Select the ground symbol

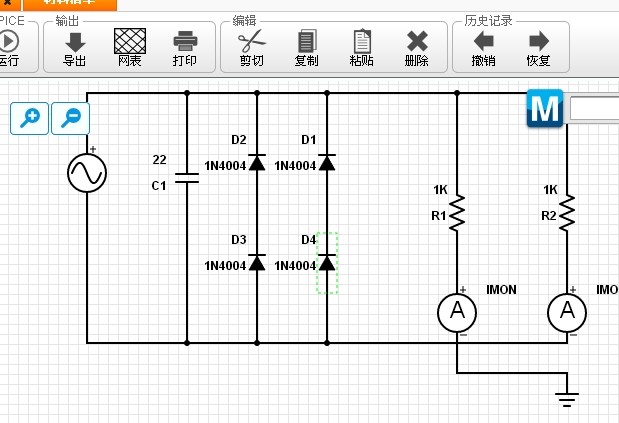[x=567, y=400]
